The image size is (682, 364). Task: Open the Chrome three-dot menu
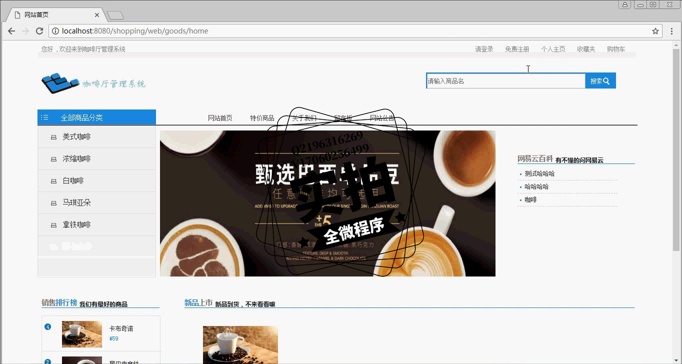[672, 31]
